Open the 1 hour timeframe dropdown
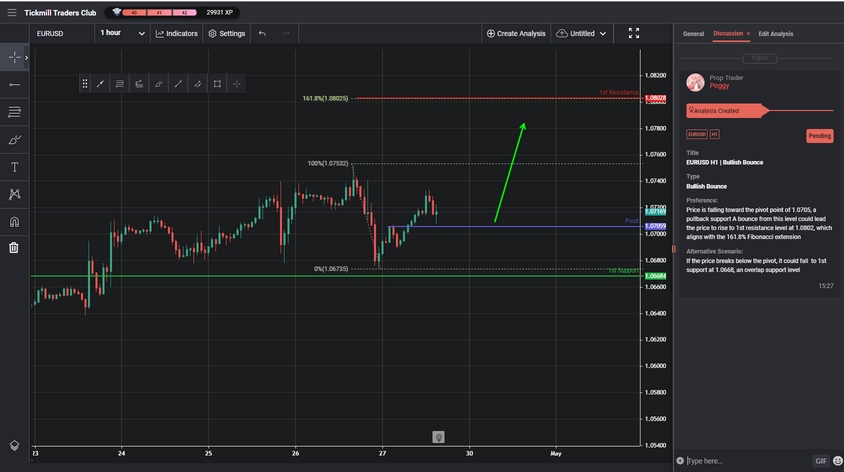The height and width of the screenshot is (472, 844). click(x=122, y=33)
